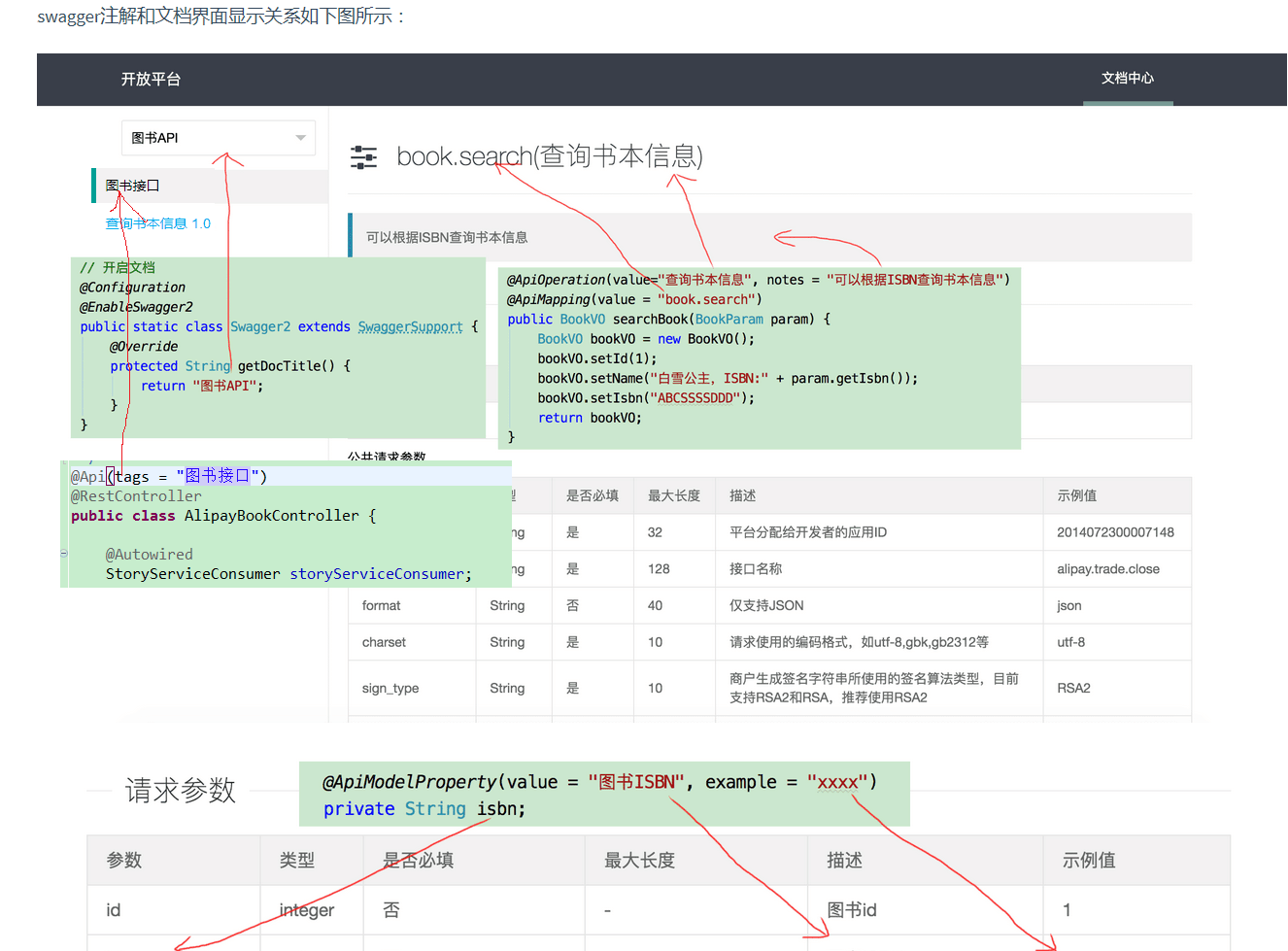Click the @ApiModelProperty annotation code
Viewport: 1288px width, 951px height.
pyautogui.click(x=599, y=782)
